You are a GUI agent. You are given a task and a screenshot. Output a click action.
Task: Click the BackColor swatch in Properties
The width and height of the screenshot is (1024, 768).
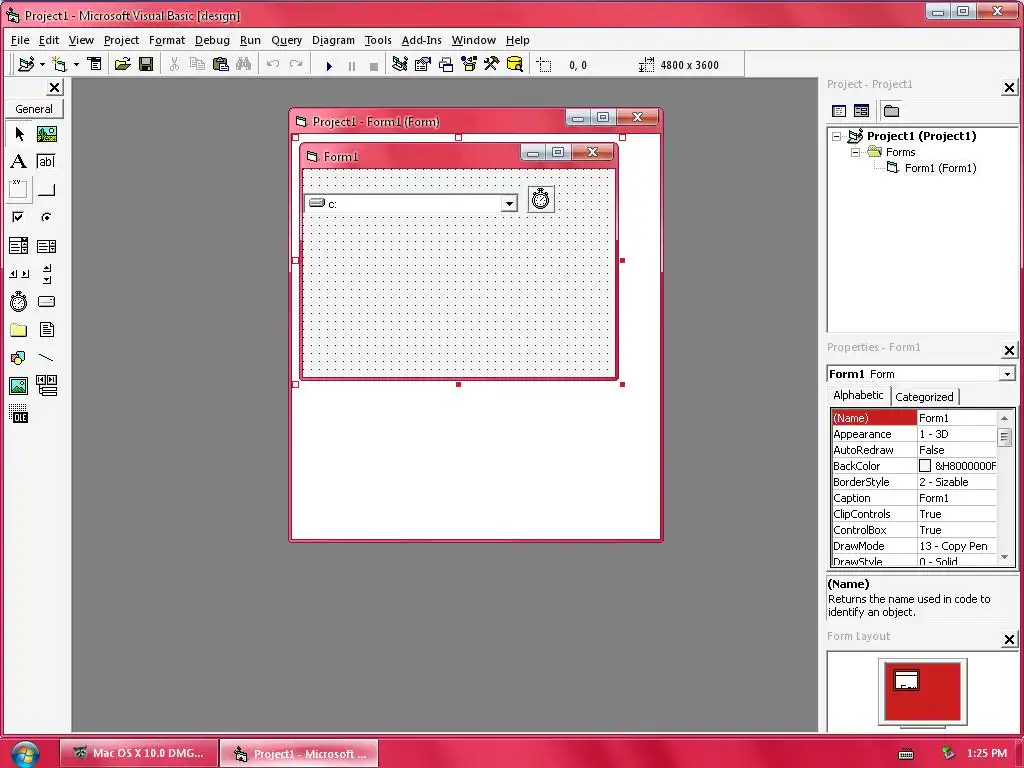point(925,466)
